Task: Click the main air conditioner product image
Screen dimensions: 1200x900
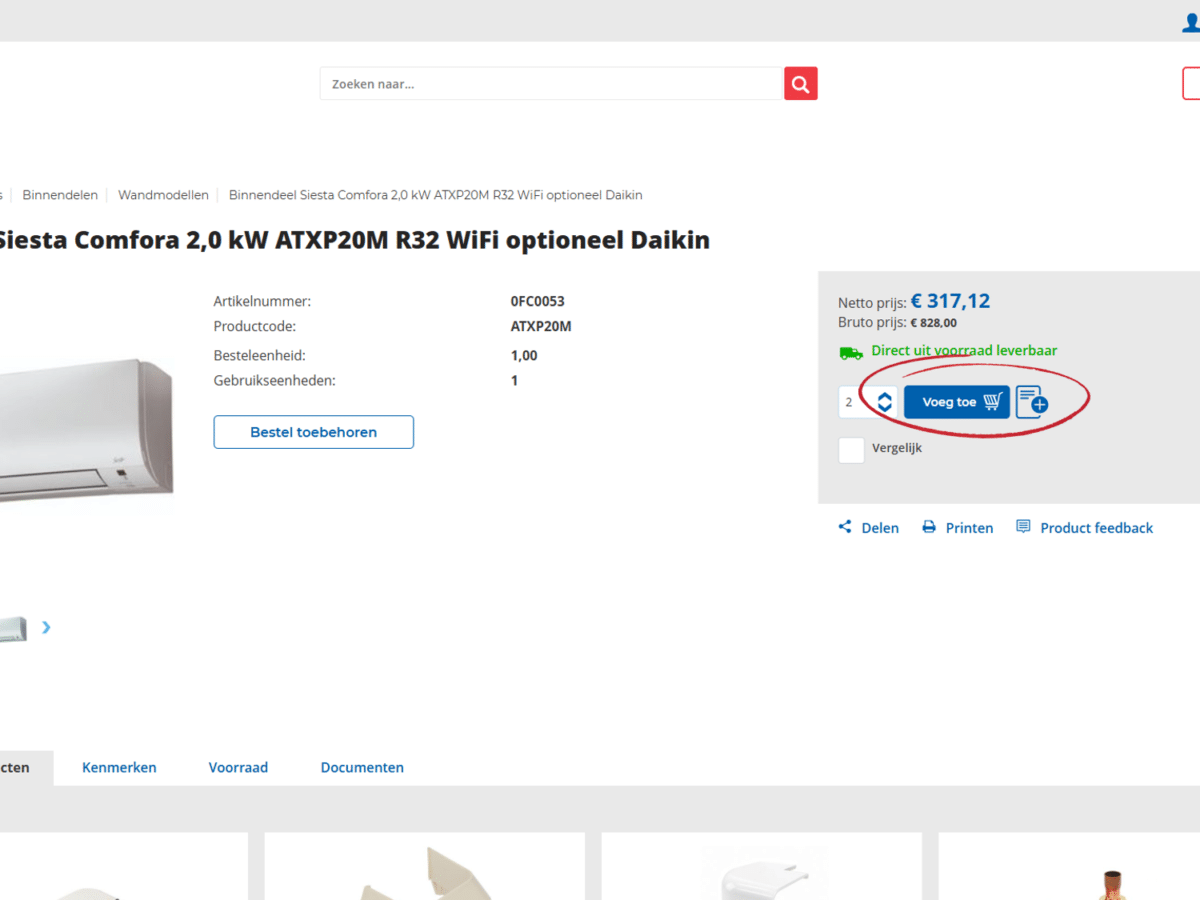Action: [x=86, y=430]
